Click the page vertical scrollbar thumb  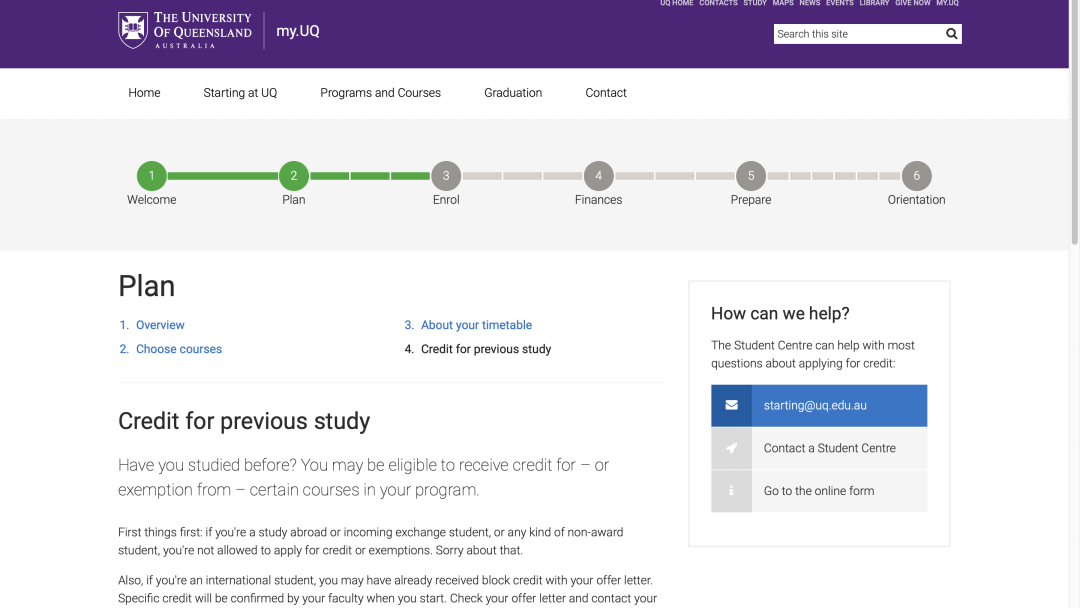(x=1074, y=123)
